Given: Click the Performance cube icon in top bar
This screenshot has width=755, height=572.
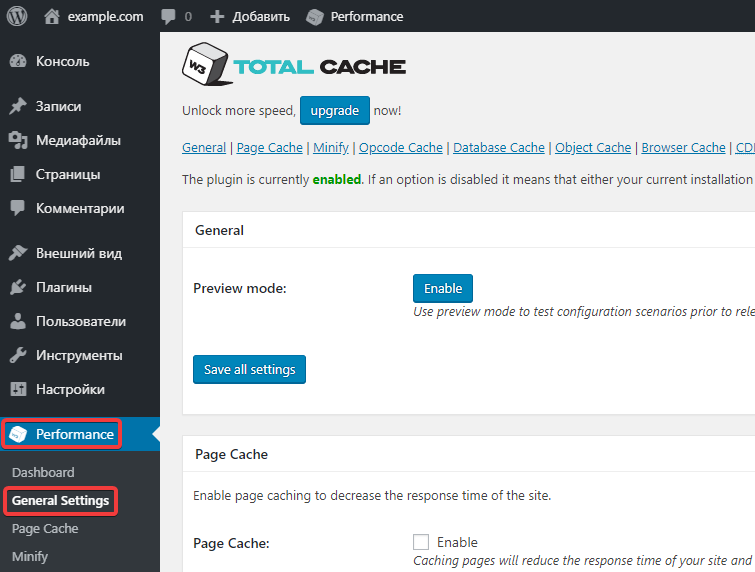Looking at the screenshot, I should tap(315, 16).
